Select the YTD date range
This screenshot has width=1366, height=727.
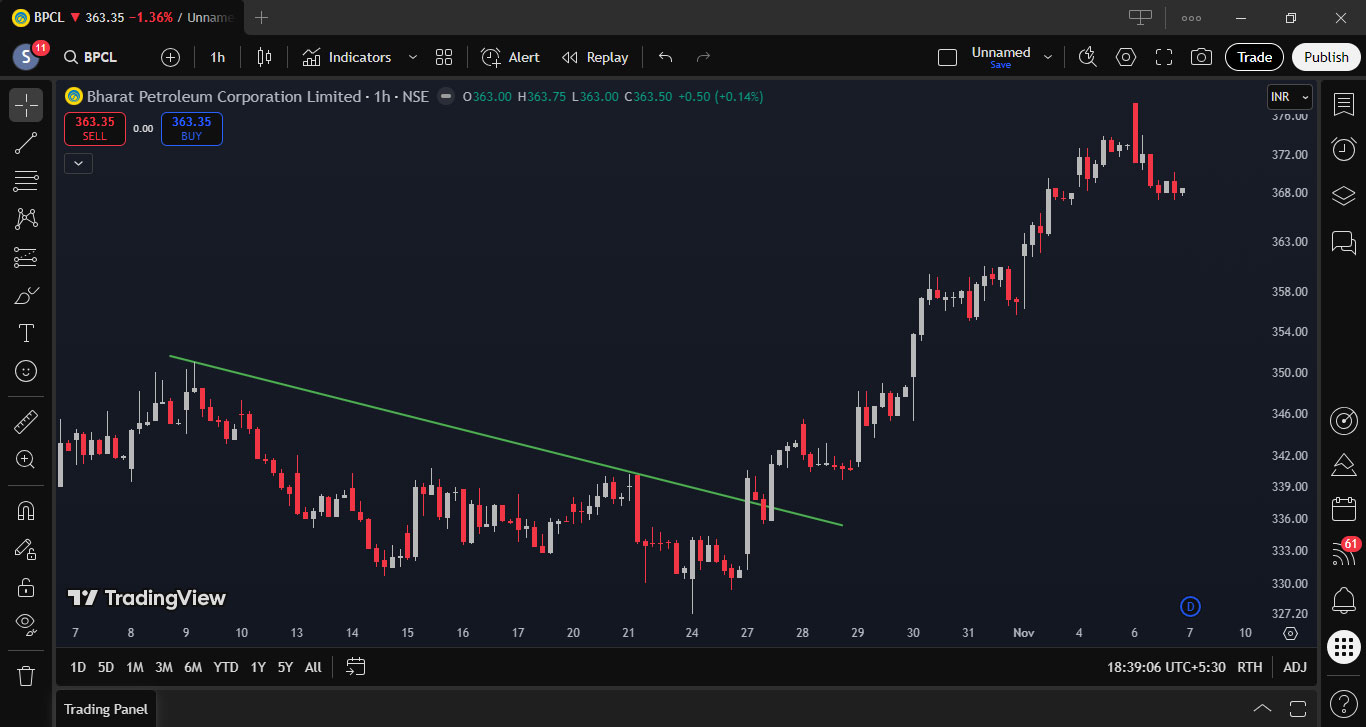pos(226,667)
